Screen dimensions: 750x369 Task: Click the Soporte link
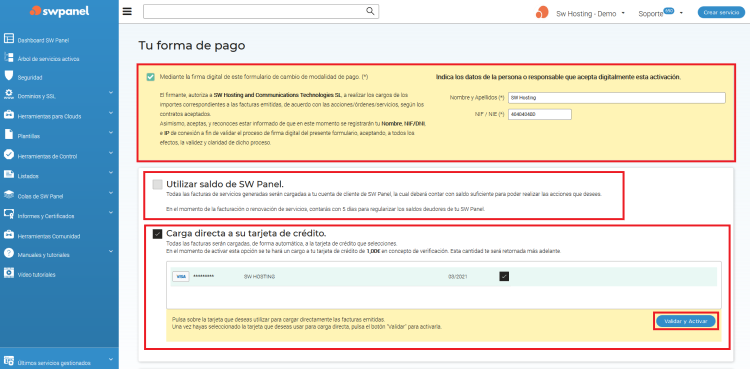(651, 14)
